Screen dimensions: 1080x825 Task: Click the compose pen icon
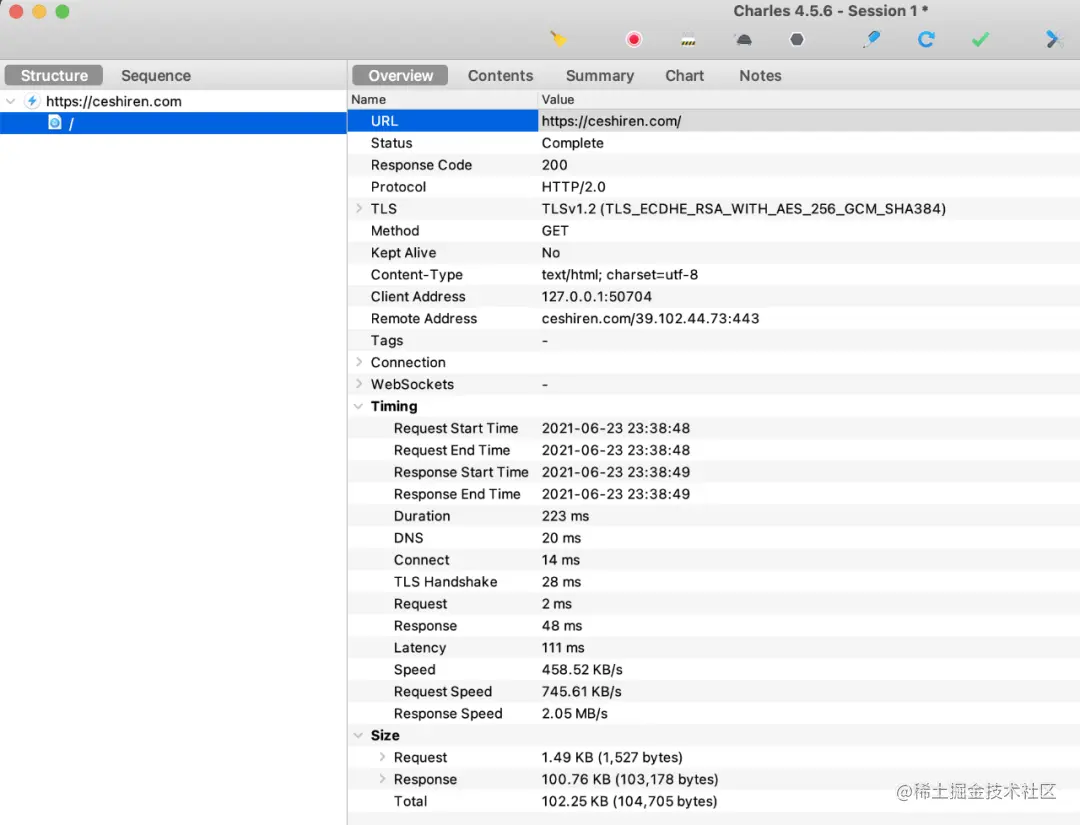871,39
